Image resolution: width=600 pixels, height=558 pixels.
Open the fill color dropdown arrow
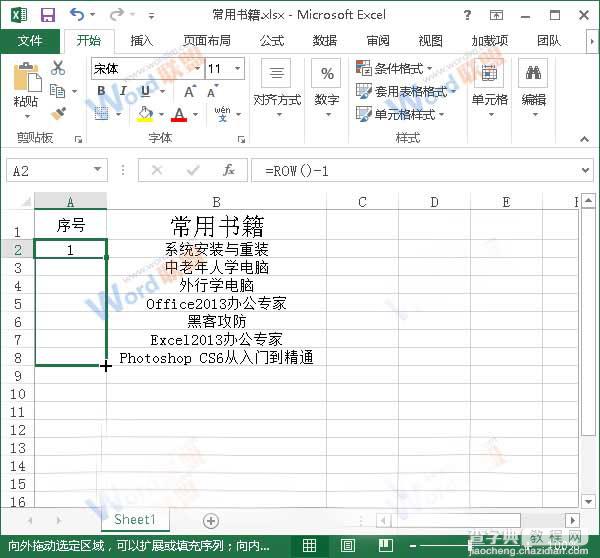pyautogui.click(x=161, y=114)
